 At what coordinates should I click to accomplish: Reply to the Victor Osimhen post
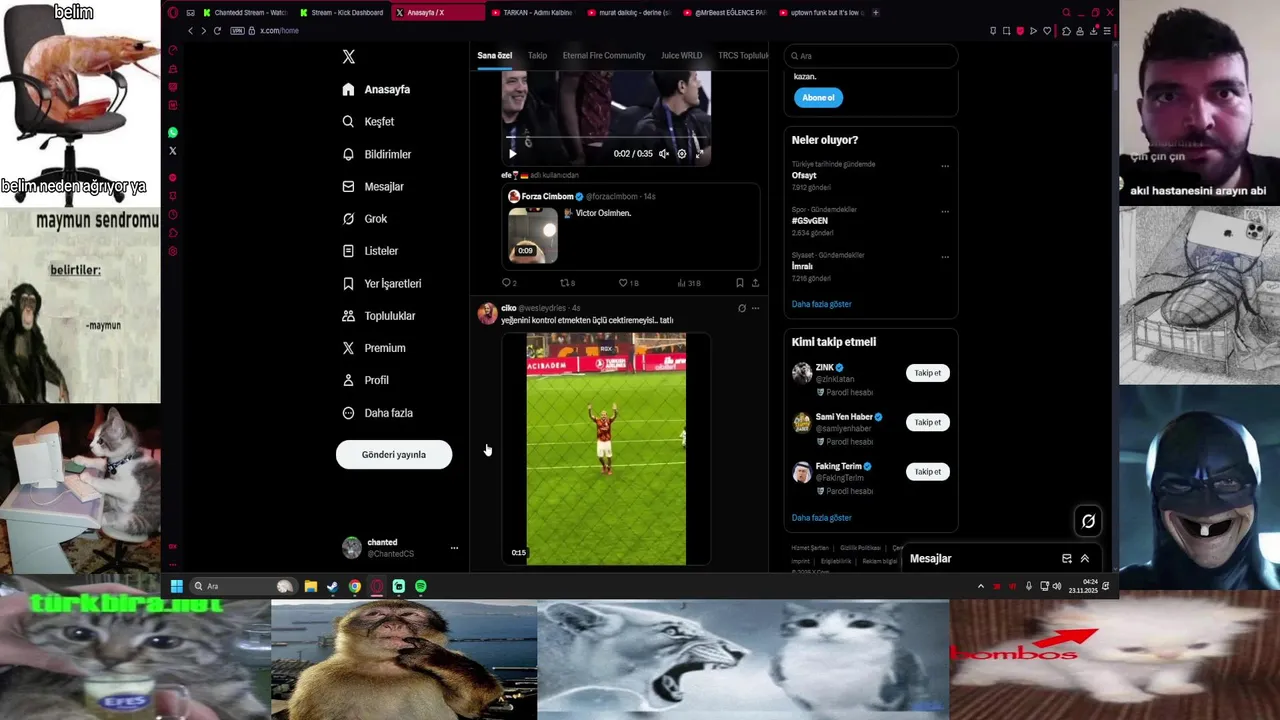pyautogui.click(x=509, y=283)
